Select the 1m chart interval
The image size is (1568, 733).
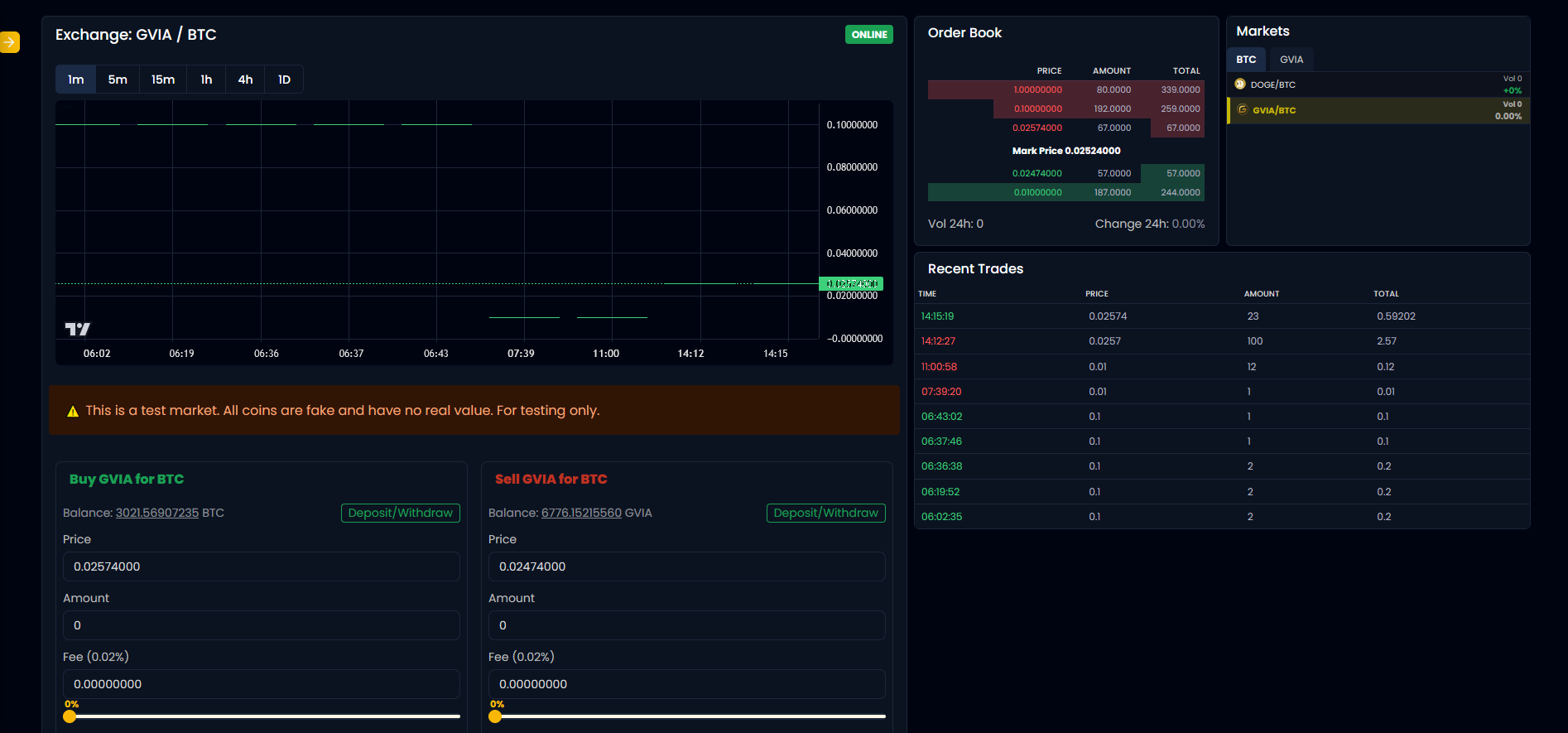click(76, 80)
